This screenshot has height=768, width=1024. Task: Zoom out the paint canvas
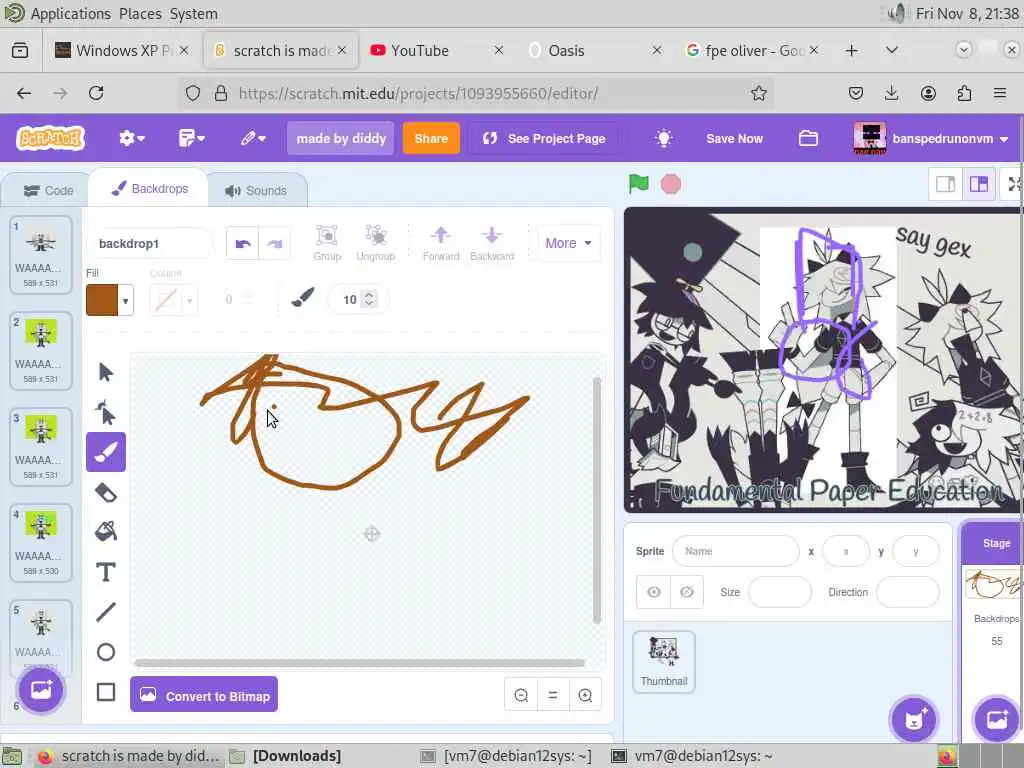click(x=521, y=696)
